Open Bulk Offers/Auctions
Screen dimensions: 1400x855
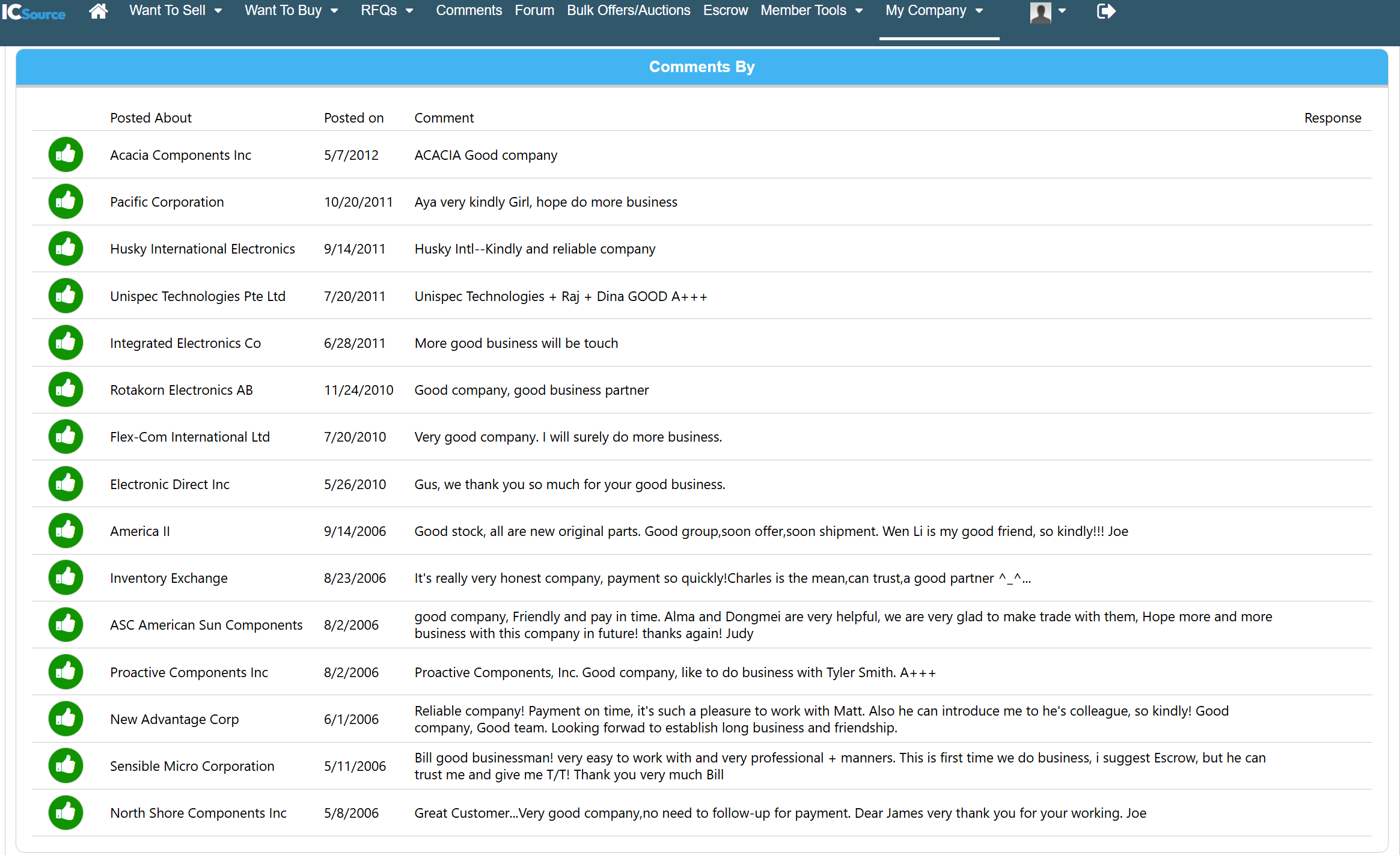(x=629, y=10)
